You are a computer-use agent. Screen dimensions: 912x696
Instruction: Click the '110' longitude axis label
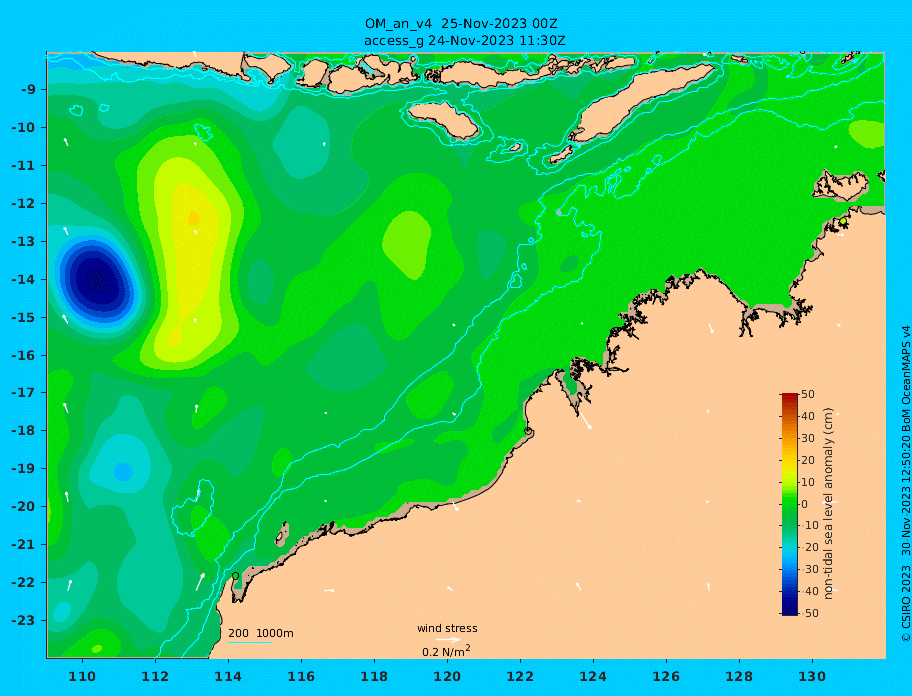click(82, 676)
